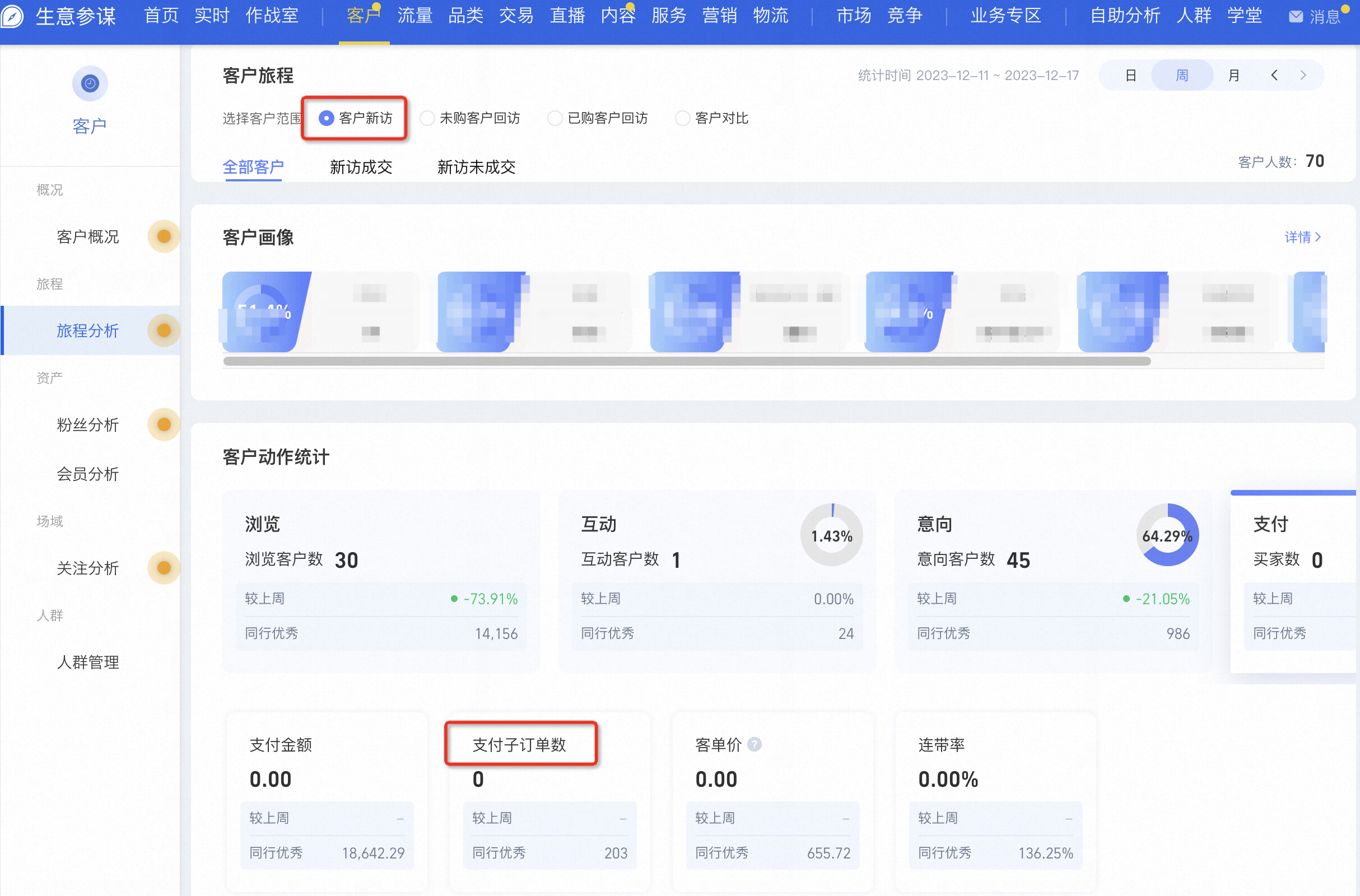Open 实时 in the top navigation
Image resolution: width=1360 pixels, height=896 pixels.
click(212, 16)
